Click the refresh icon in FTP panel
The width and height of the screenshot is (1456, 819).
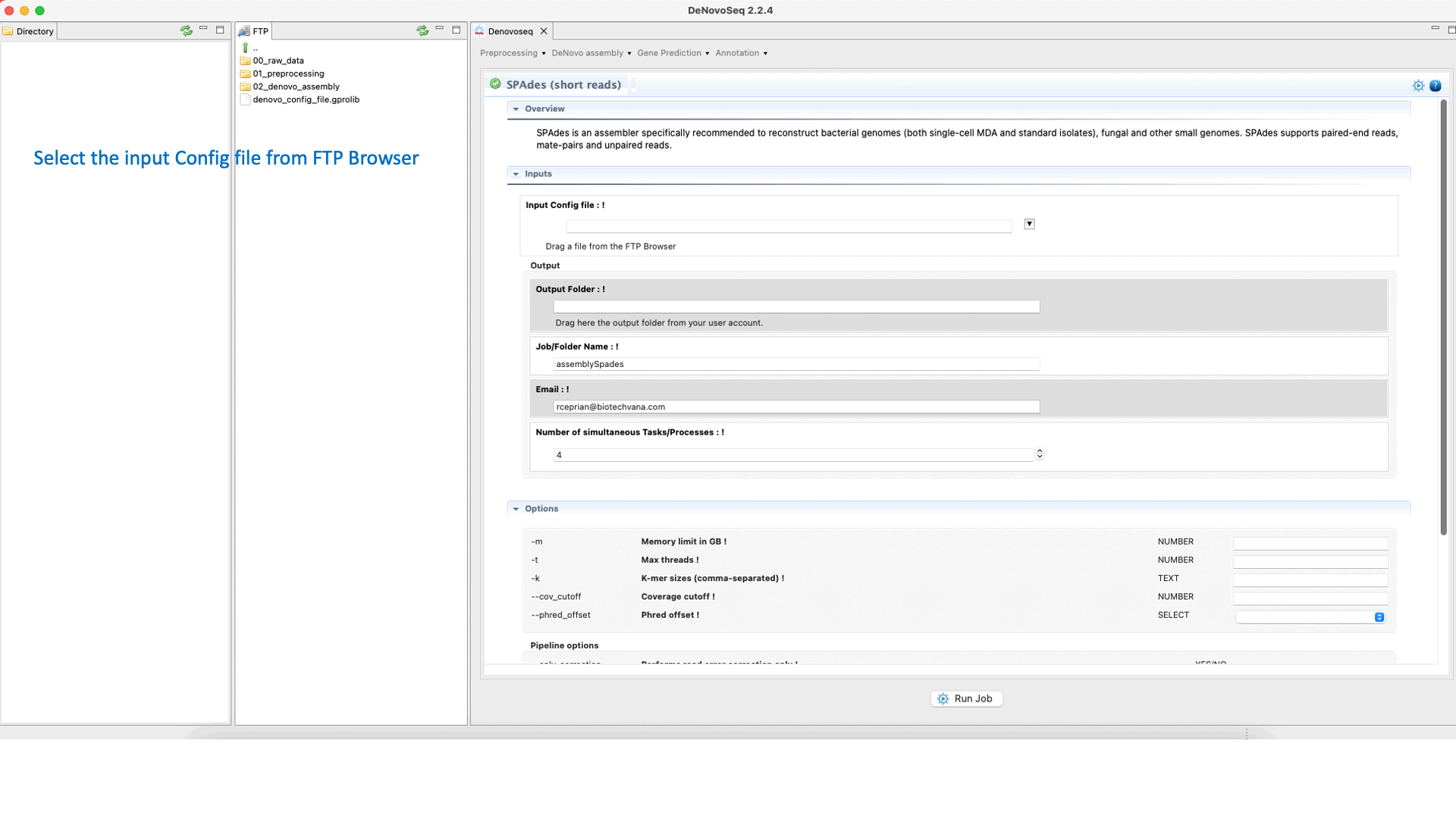pos(422,31)
